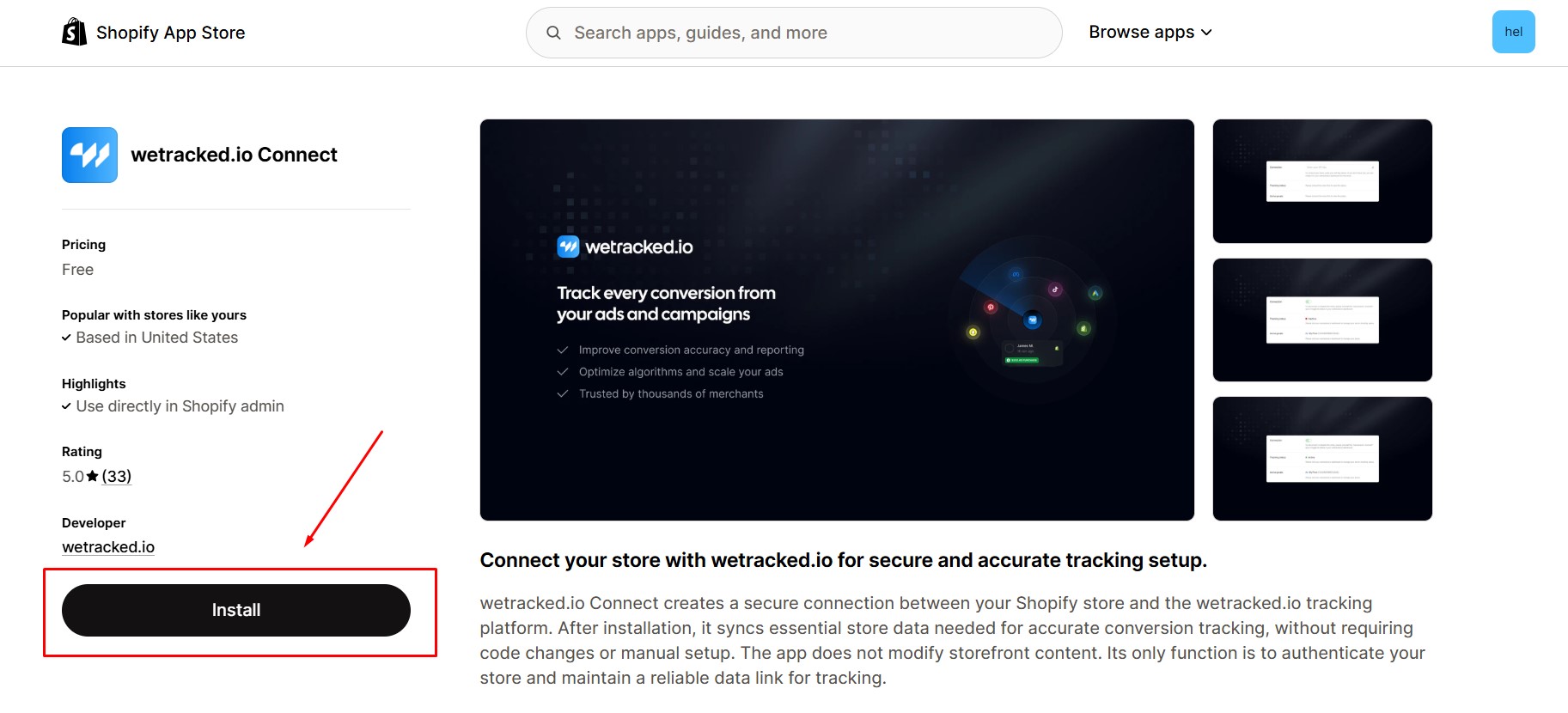This screenshot has height=713, width=1568.
Task: Click the wetracked.io Connect app icon
Action: (x=89, y=155)
